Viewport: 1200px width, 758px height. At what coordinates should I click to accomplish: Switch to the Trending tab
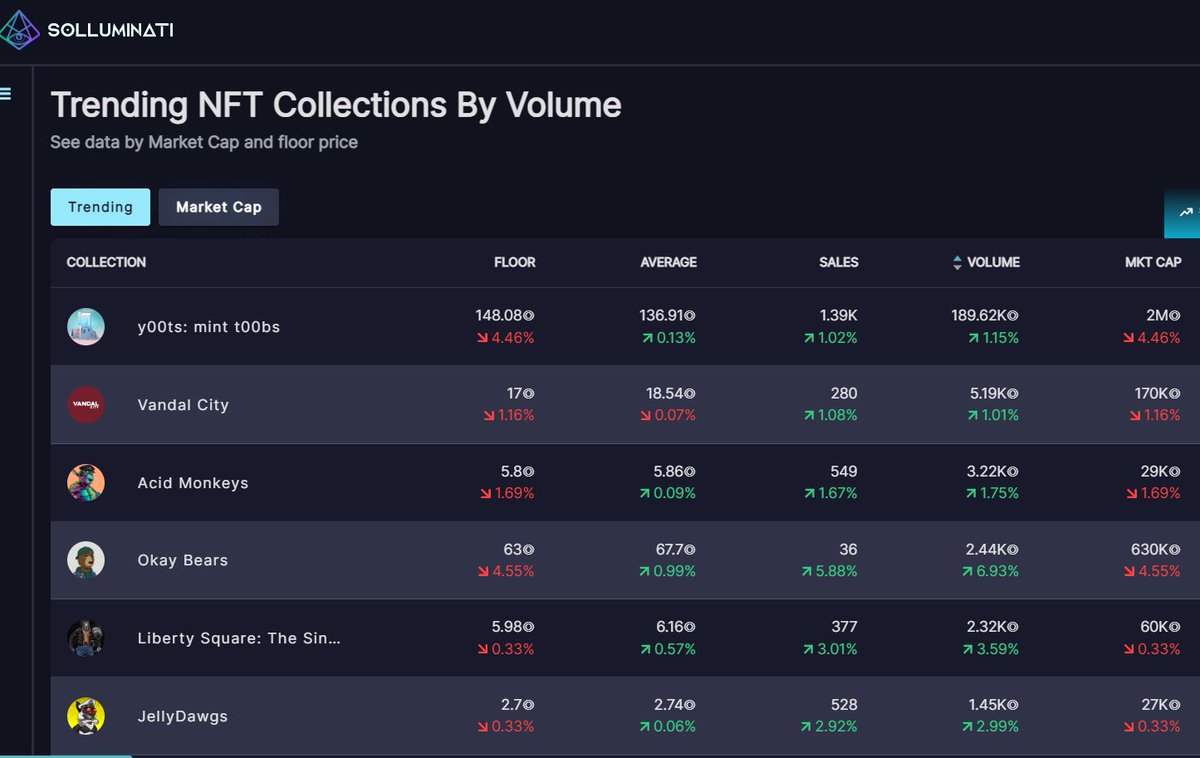[x=100, y=207]
